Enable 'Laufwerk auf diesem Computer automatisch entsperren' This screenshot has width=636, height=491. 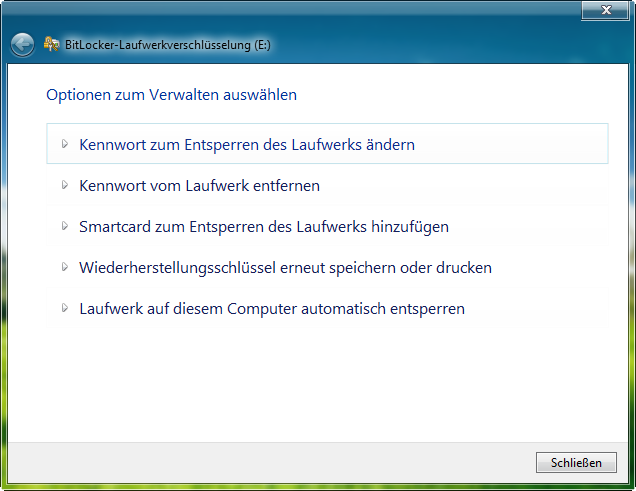pyautogui.click(x=271, y=308)
